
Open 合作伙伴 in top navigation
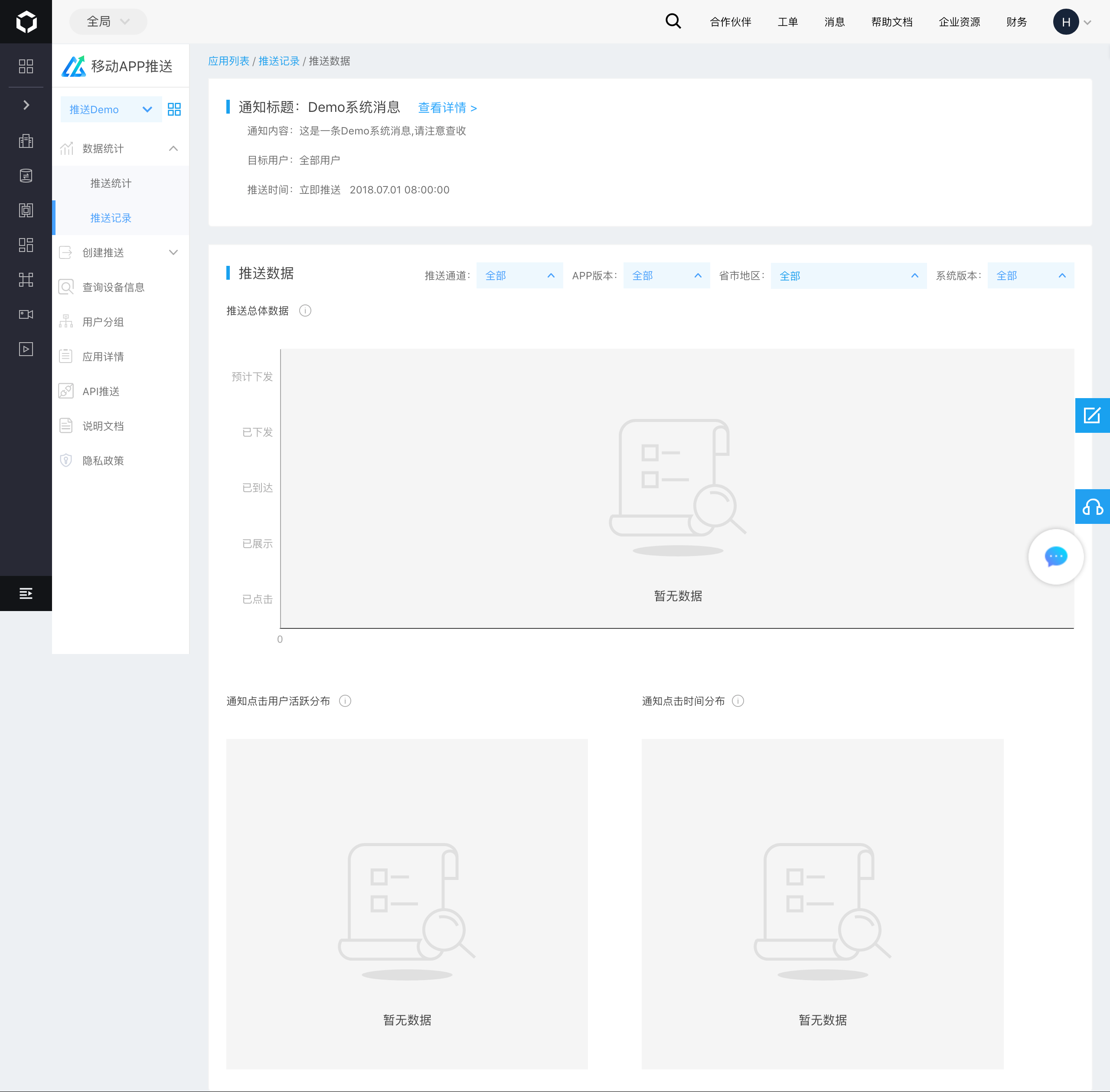tap(731, 22)
